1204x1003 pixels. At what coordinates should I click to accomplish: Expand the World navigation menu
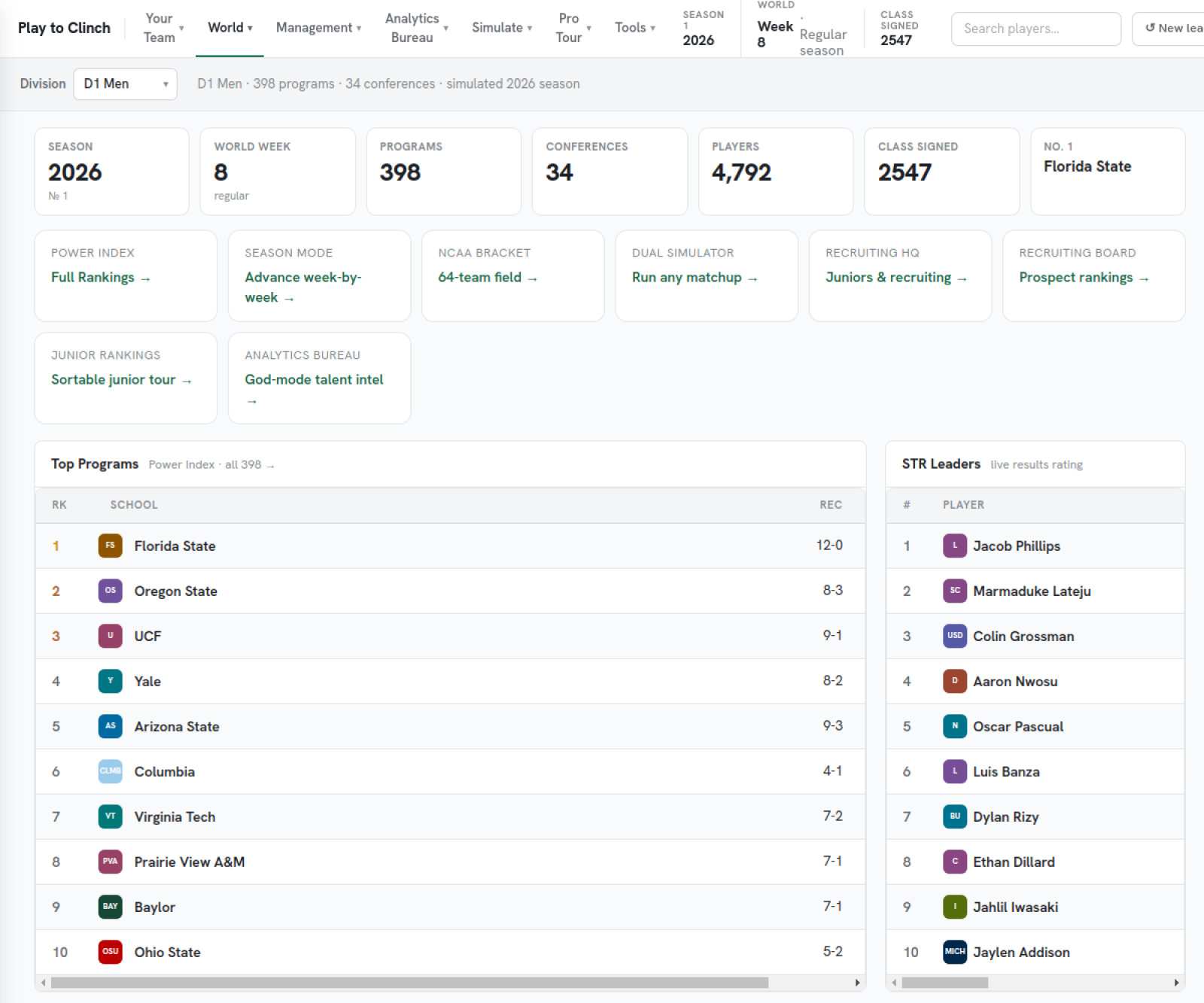pyautogui.click(x=230, y=28)
